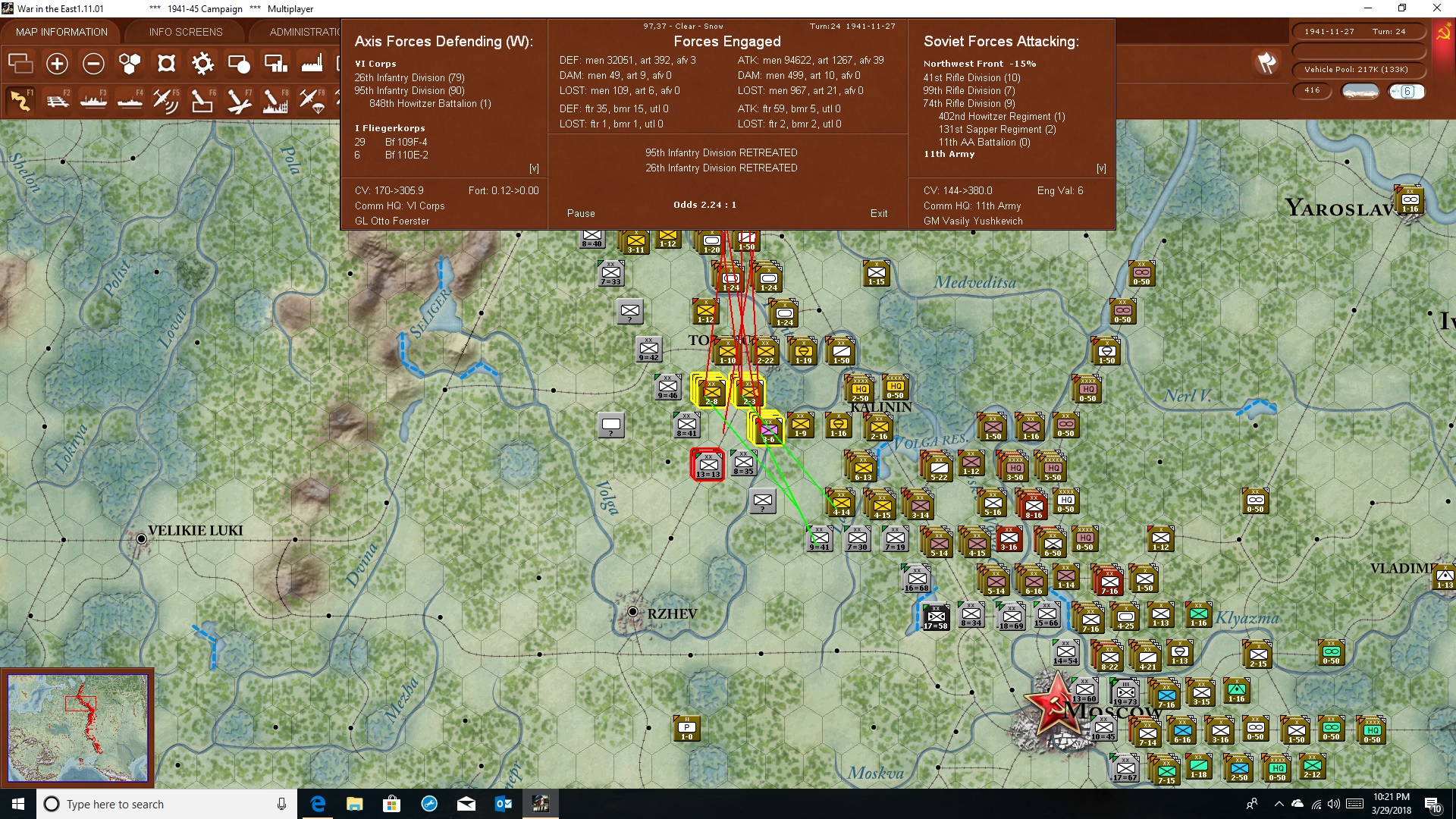Image resolution: width=1456 pixels, height=819 pixels.
Task: Select the P 1-0 partisan counter
Action: [x=687, y=728]
